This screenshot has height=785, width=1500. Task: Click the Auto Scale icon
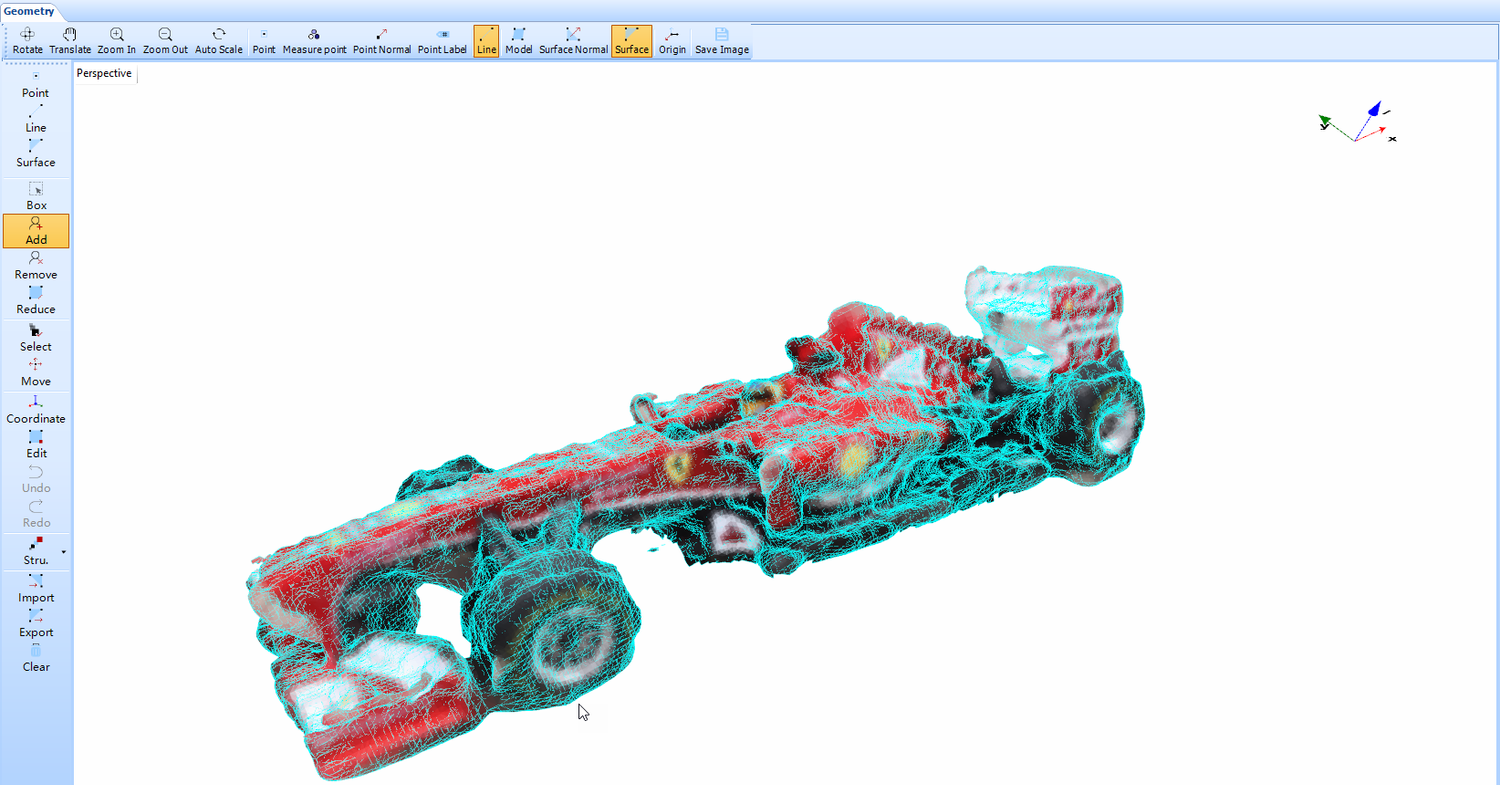click(218, 40)
